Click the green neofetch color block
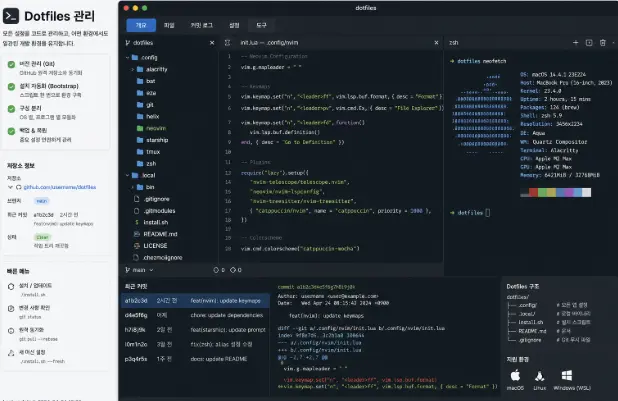Viewport: 618px width, 401px height. click(542, 192)
